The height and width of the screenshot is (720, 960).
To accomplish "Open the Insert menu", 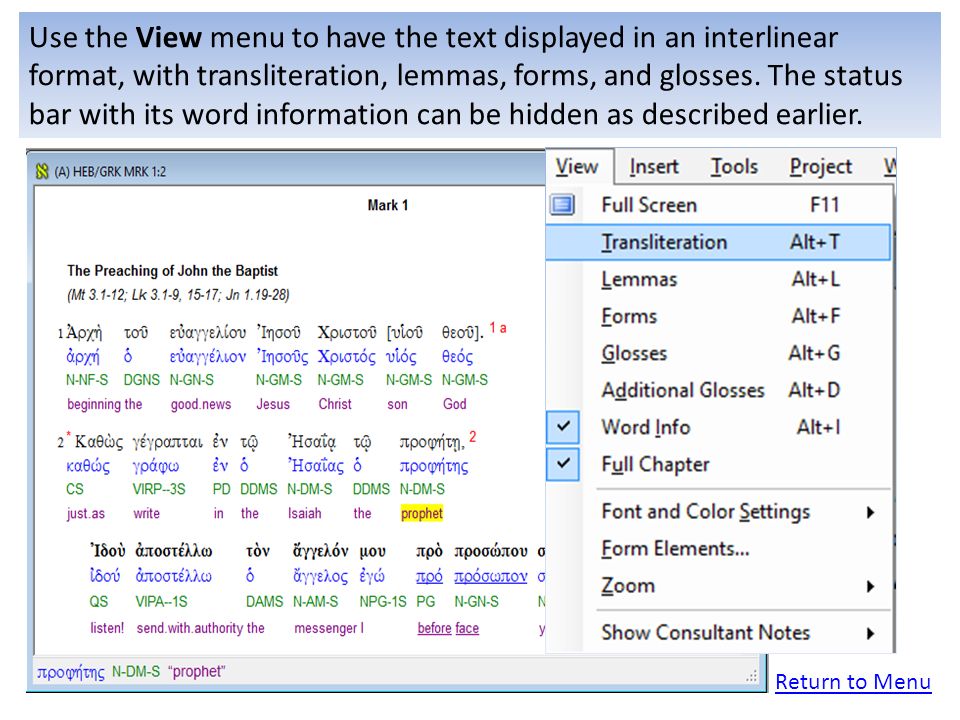I will pos(654,167).
